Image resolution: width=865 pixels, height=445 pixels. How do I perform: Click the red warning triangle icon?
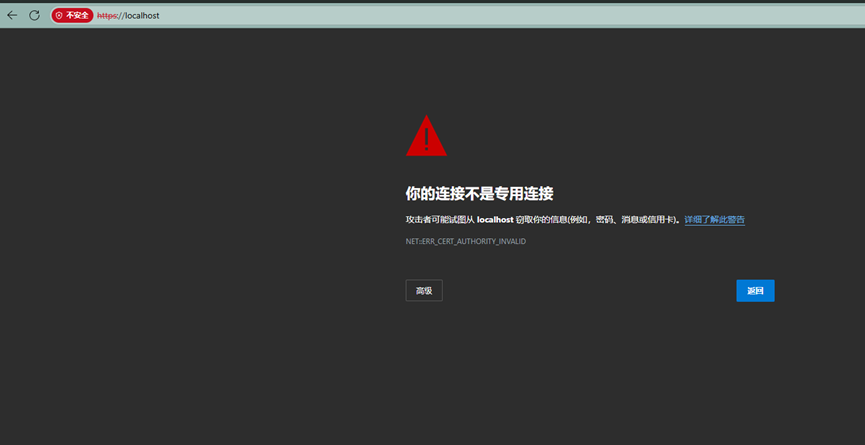tap(426, 136)
